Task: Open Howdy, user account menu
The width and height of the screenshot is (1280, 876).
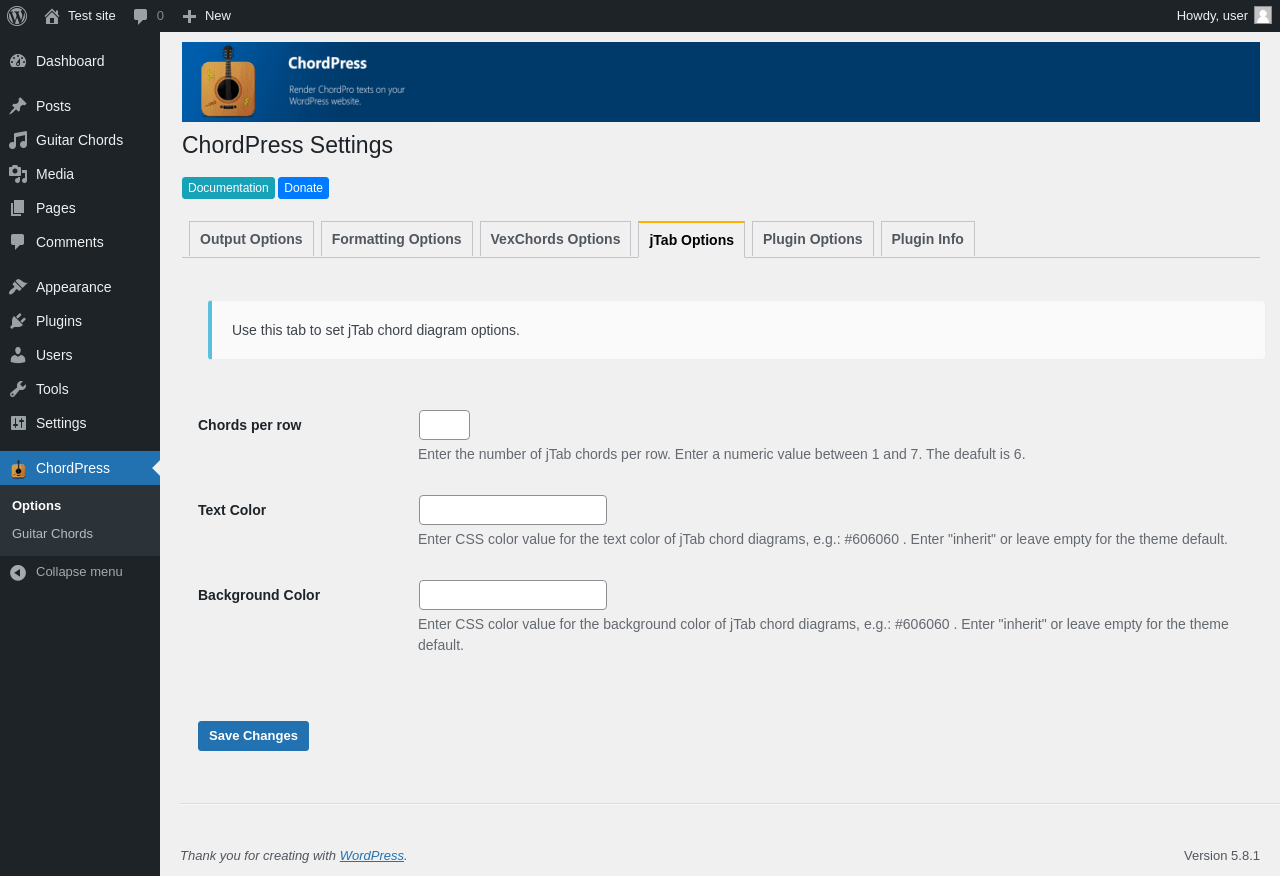Action: tap(1223, 16)
